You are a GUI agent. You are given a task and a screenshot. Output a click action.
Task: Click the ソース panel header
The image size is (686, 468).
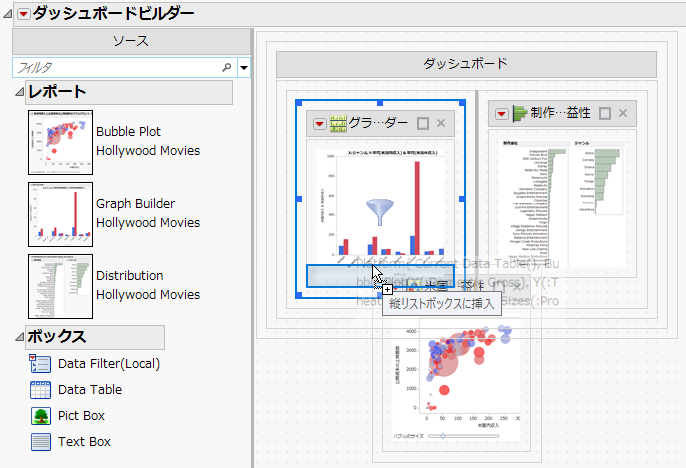[x=131, y=42]
